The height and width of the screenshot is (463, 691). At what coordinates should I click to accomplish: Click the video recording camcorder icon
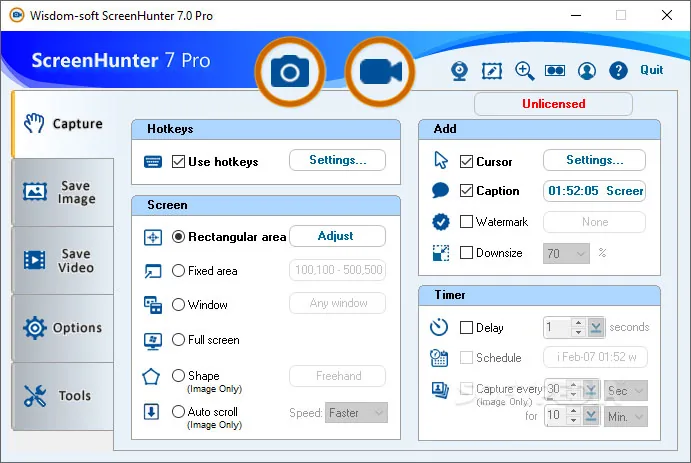(x=380, y=71)
